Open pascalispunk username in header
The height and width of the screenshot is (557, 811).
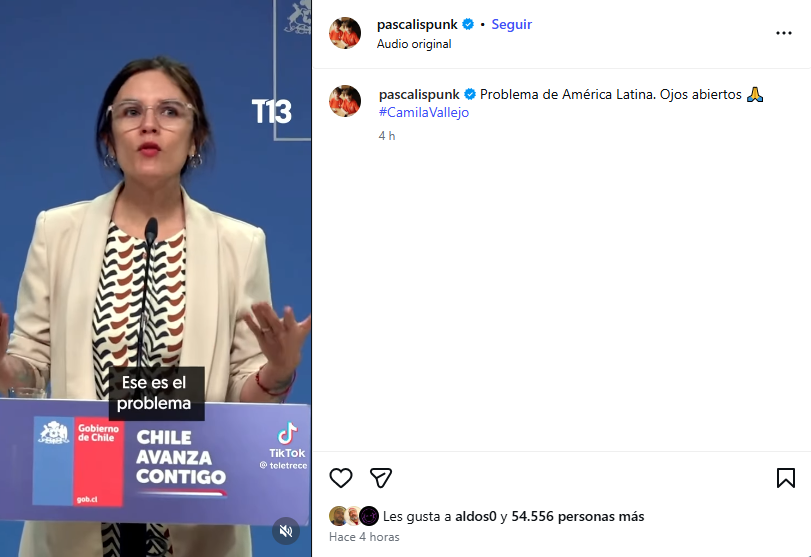[x=417, y=24]
